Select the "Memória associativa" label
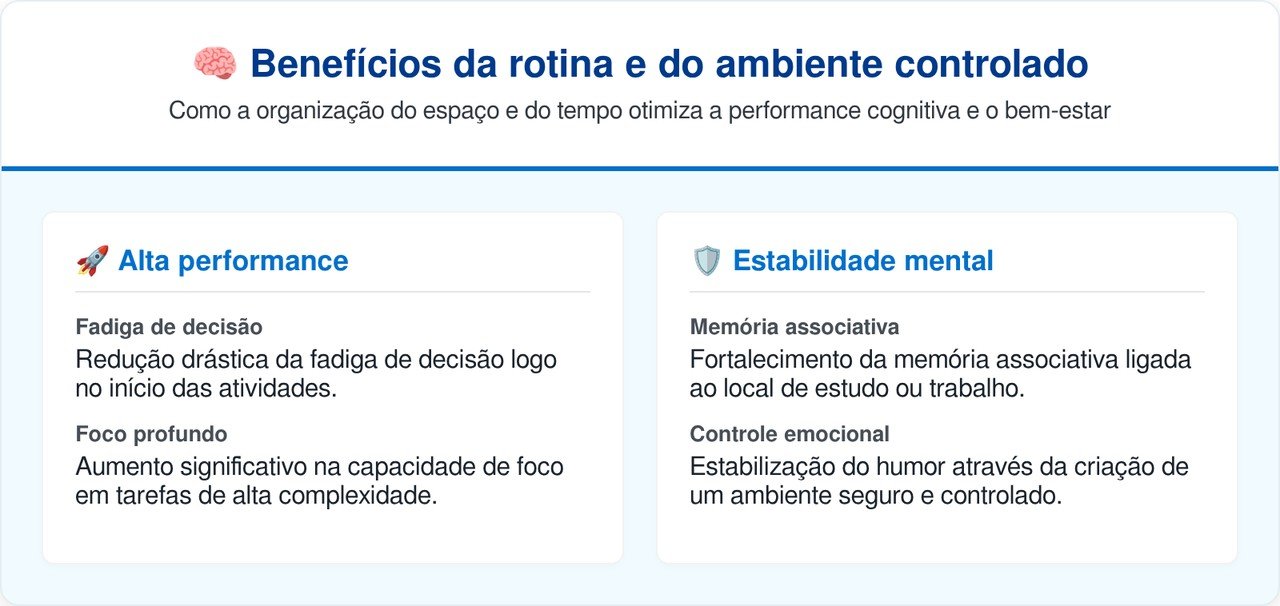The width and height of the screenshot is (1280, 606). 794,327
